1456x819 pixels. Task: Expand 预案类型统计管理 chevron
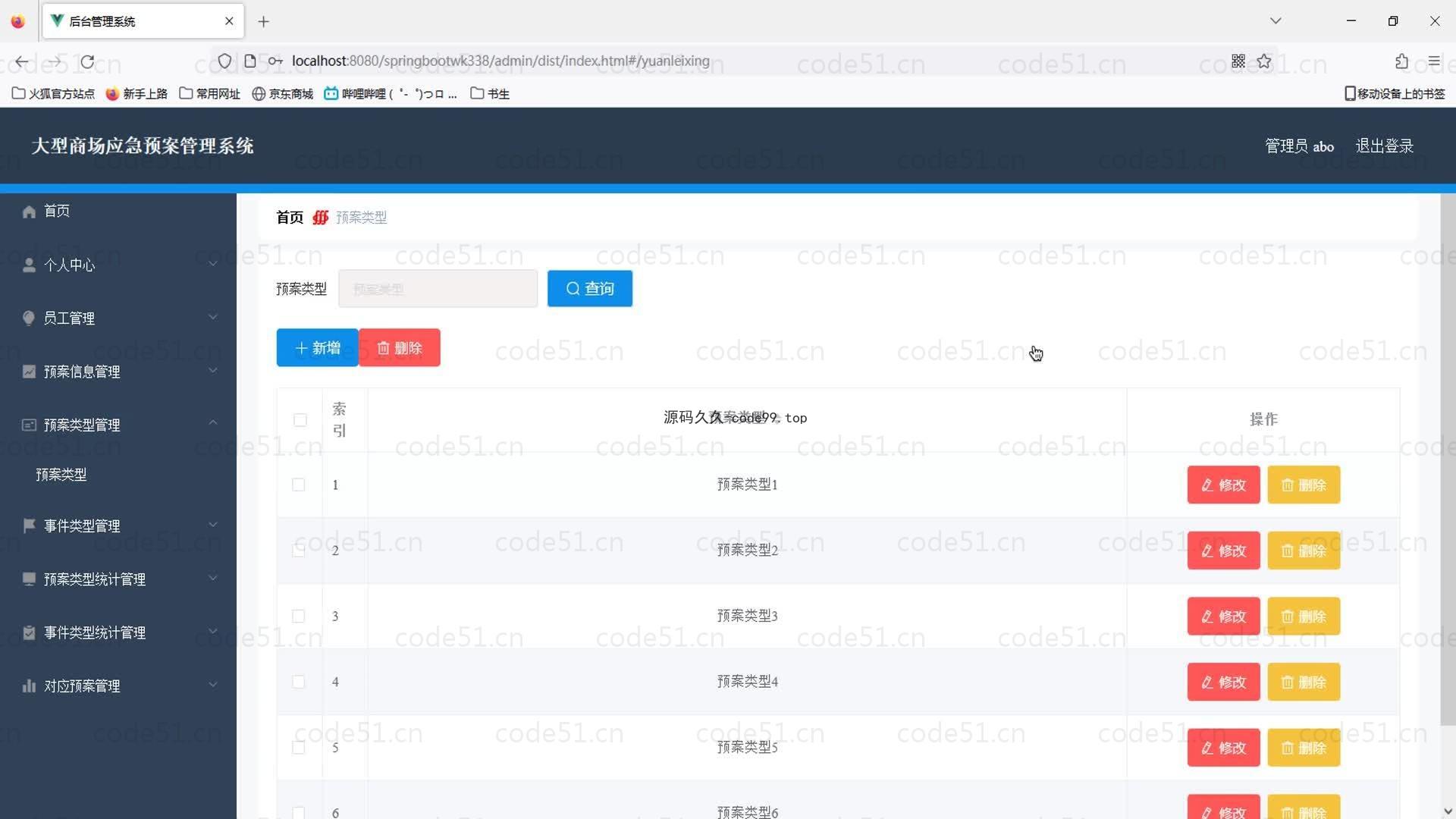[213, 578]
